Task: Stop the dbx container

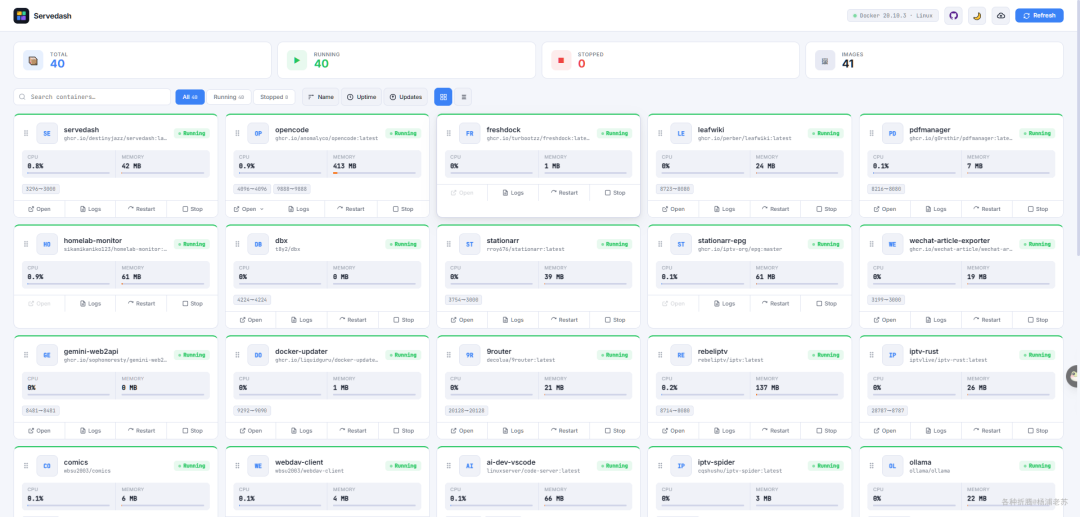Action: tap(404, 319)
